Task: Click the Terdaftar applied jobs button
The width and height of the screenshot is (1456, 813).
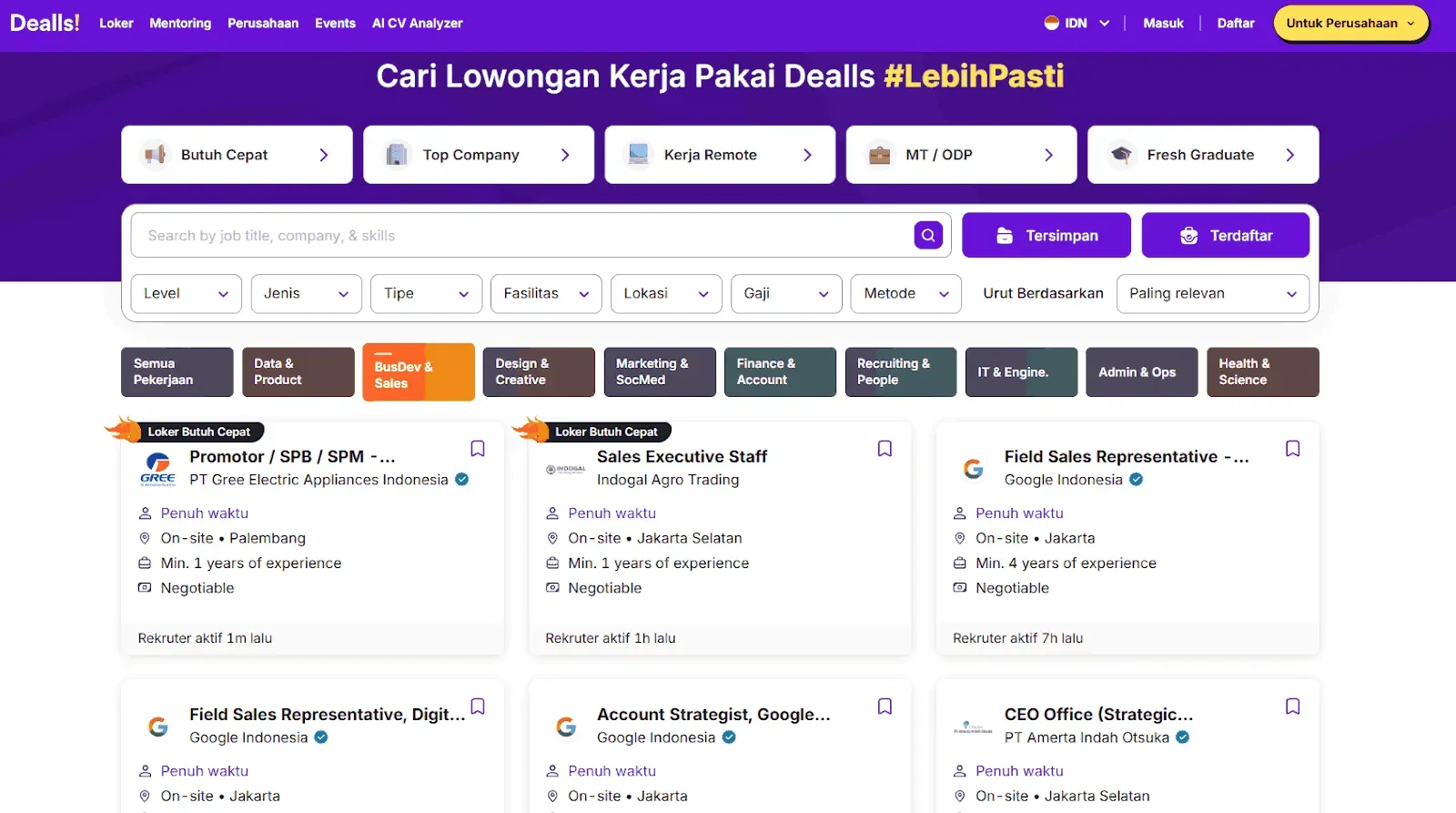Action: [1226, 235]
